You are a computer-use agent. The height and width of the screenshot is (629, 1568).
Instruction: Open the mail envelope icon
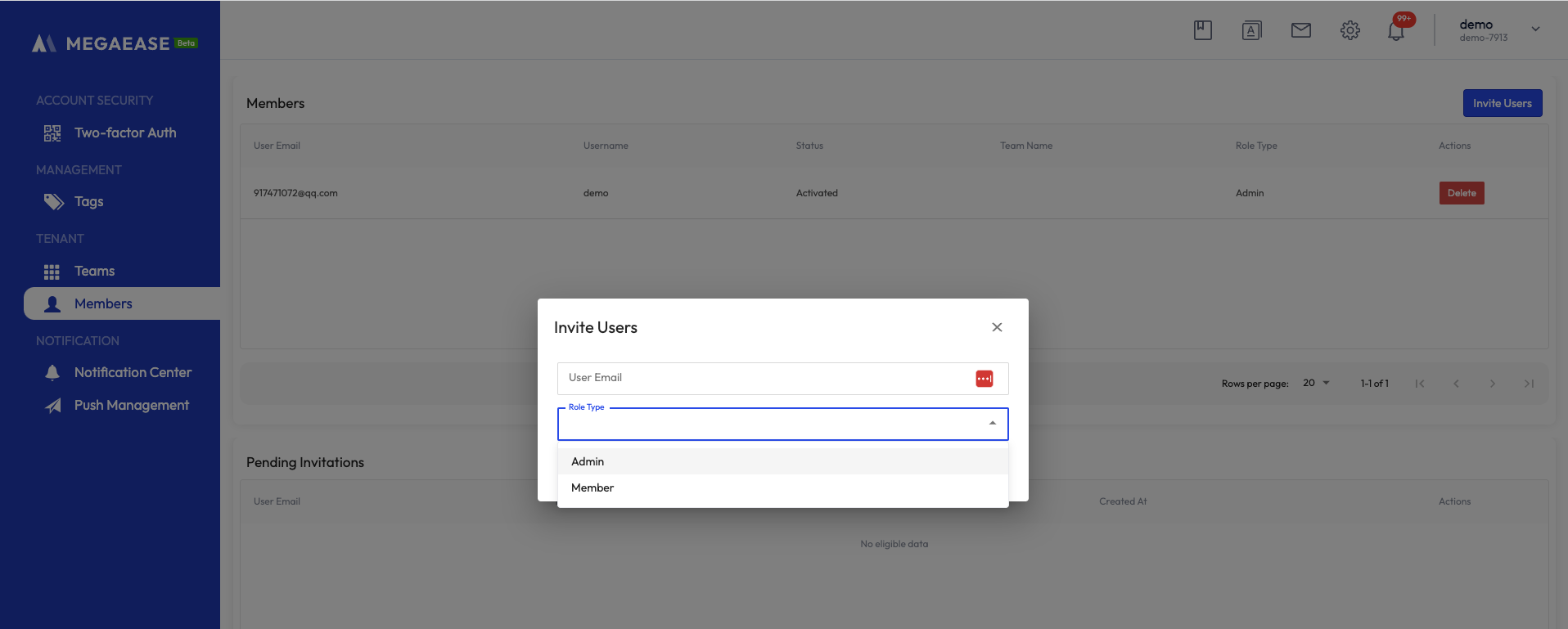pos(1300,30)
